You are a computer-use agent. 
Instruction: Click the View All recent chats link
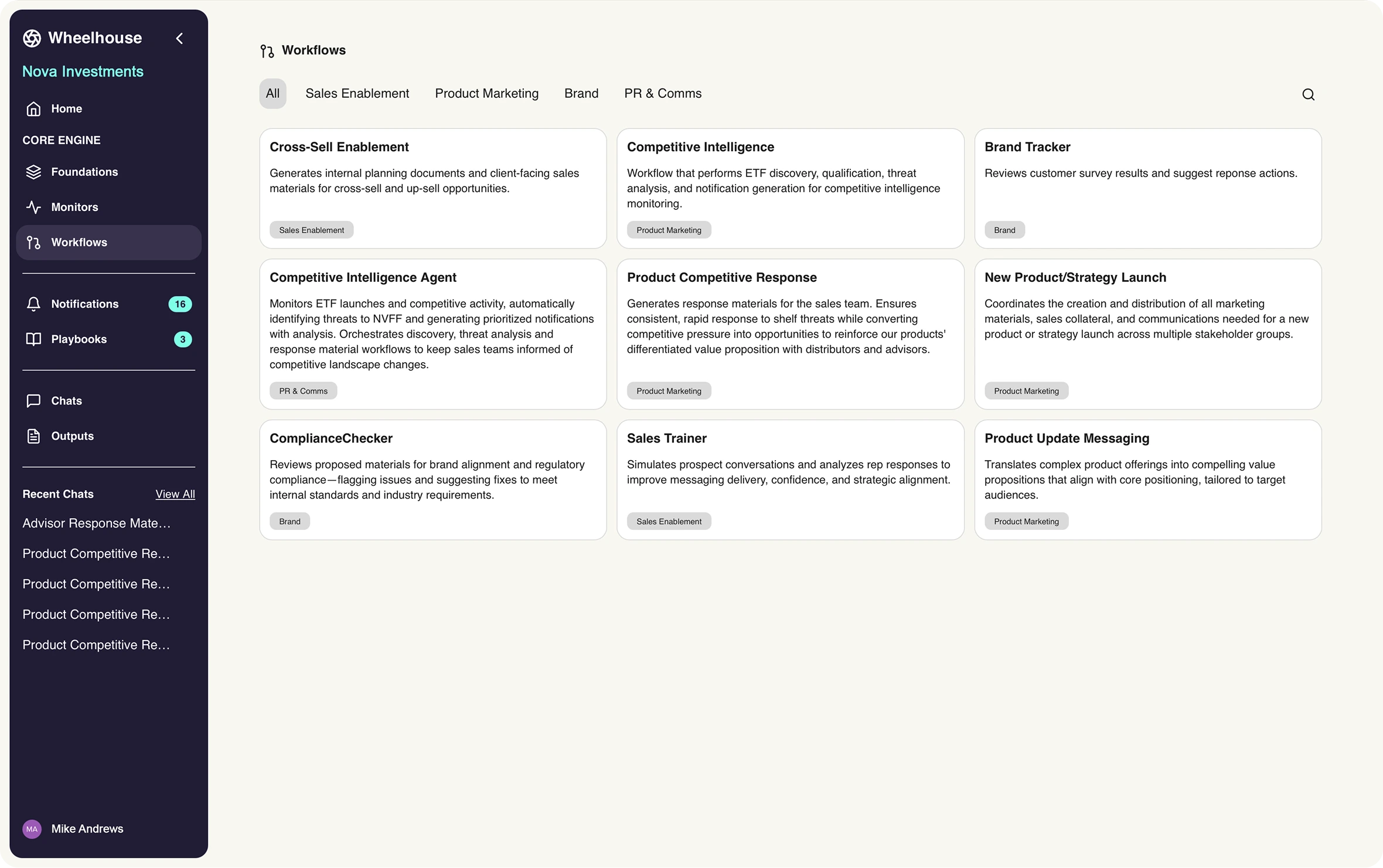click(175, 494)
